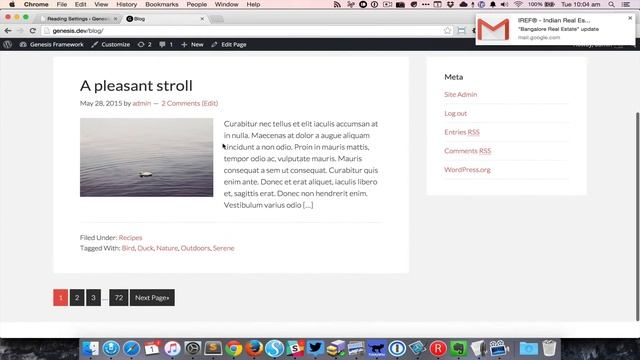640x360 pixels.
Task: Open the Trash in the dock
Action: pyautogui.click(x=549, y=348)
